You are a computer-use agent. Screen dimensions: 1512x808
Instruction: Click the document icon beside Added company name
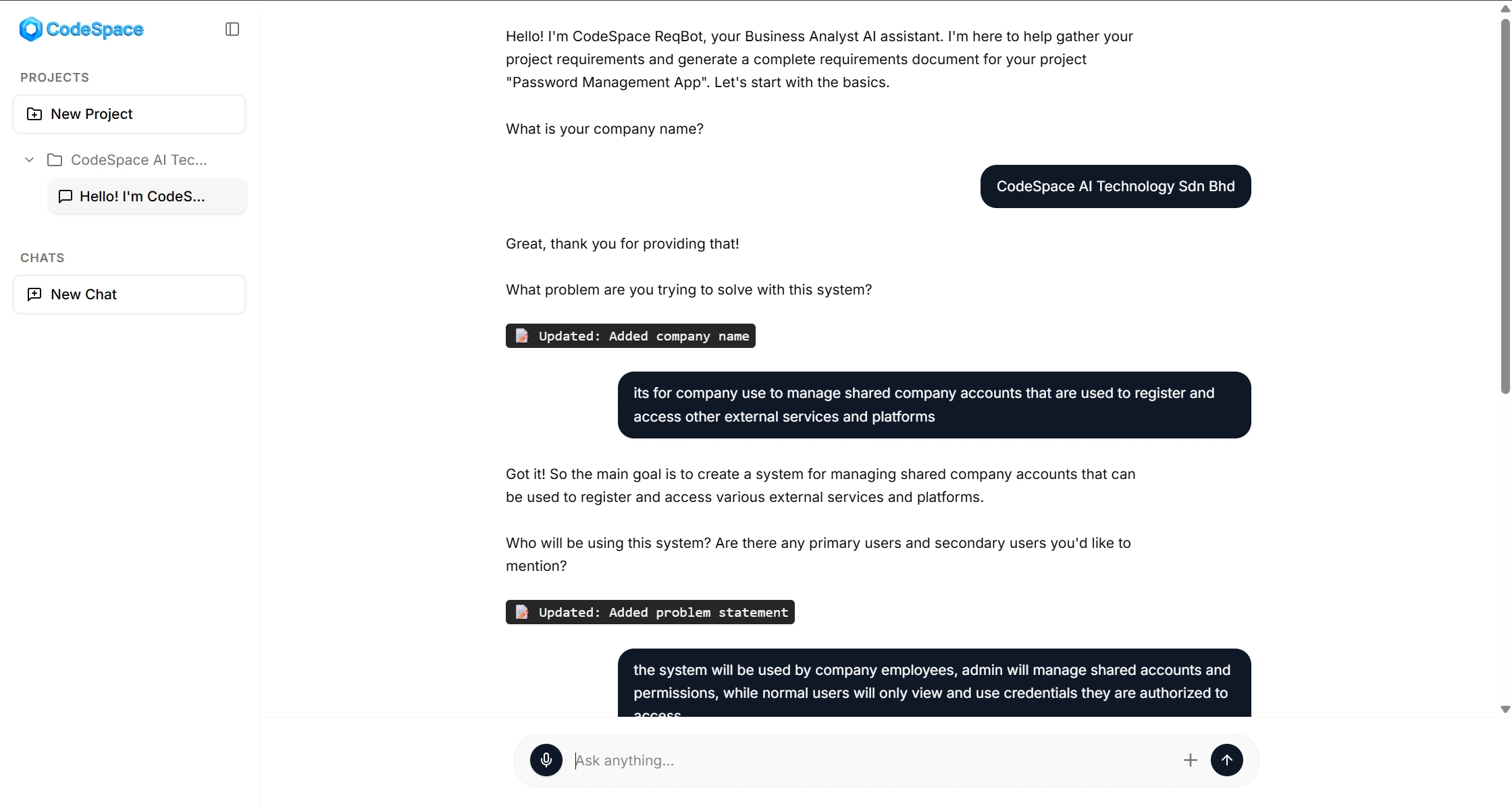point(522,336)
